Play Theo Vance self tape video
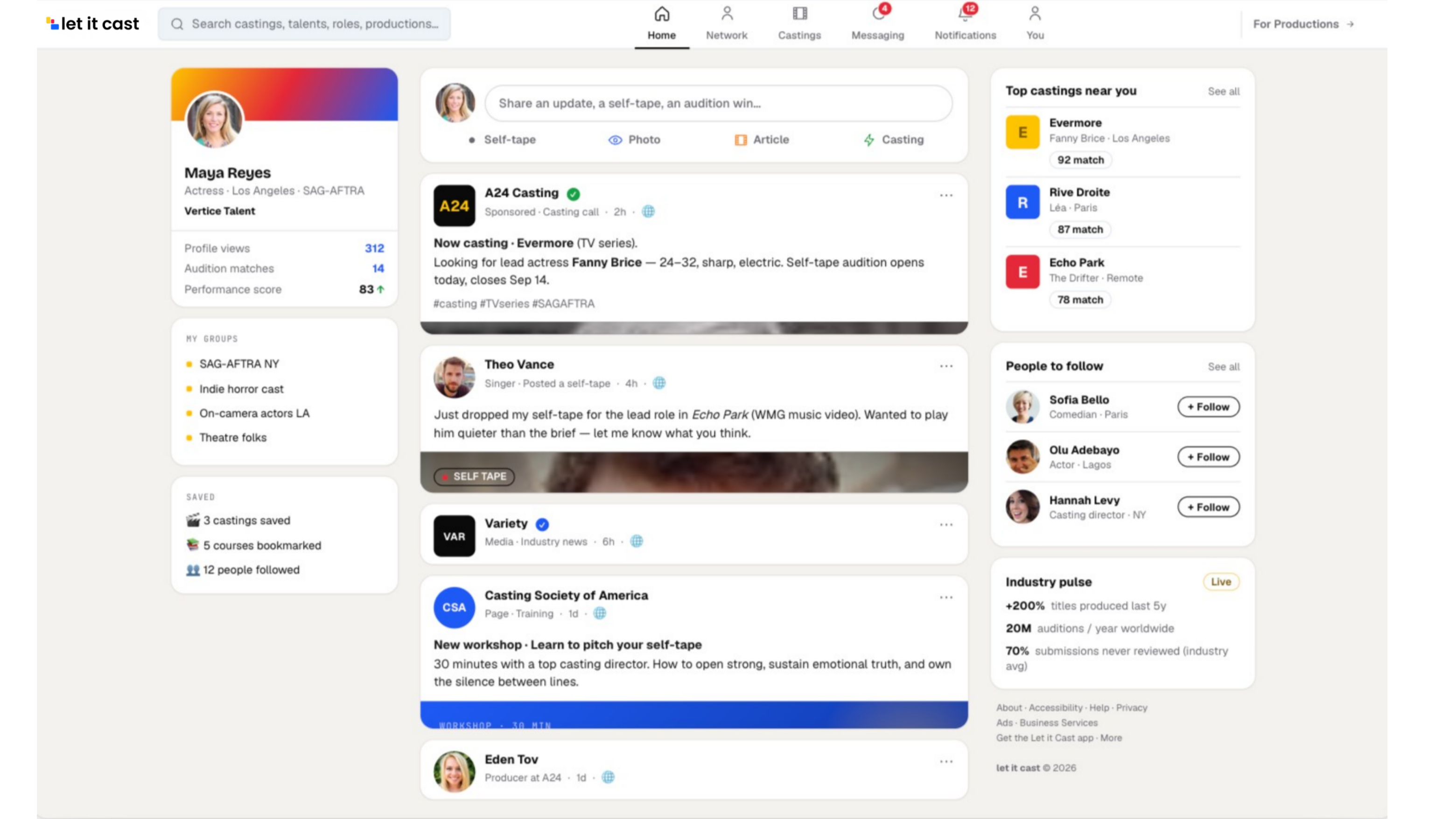The image size is (1456, 819). click(693, 472)
